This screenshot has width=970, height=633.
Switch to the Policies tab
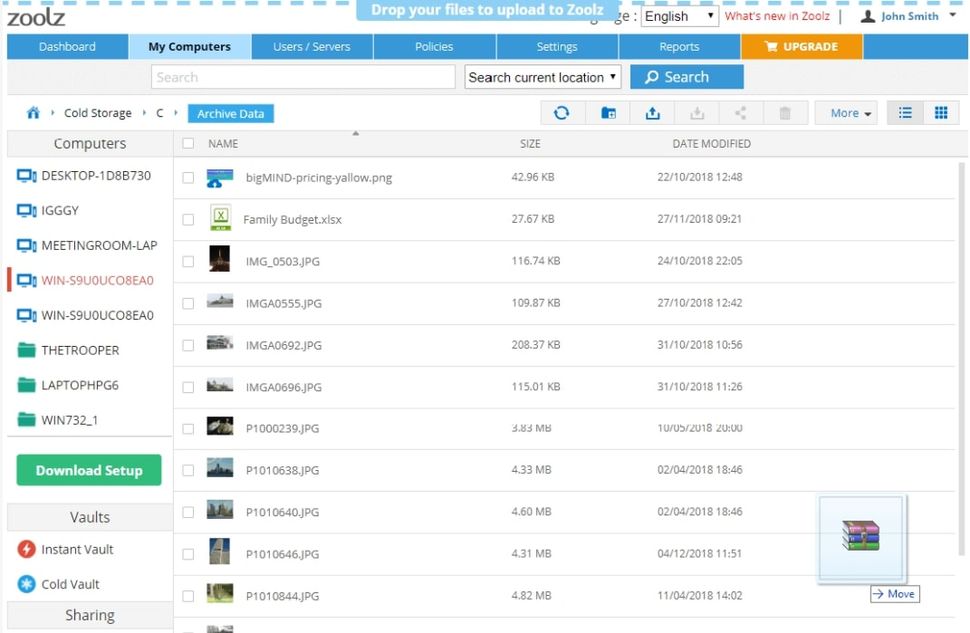pos(433,46)
